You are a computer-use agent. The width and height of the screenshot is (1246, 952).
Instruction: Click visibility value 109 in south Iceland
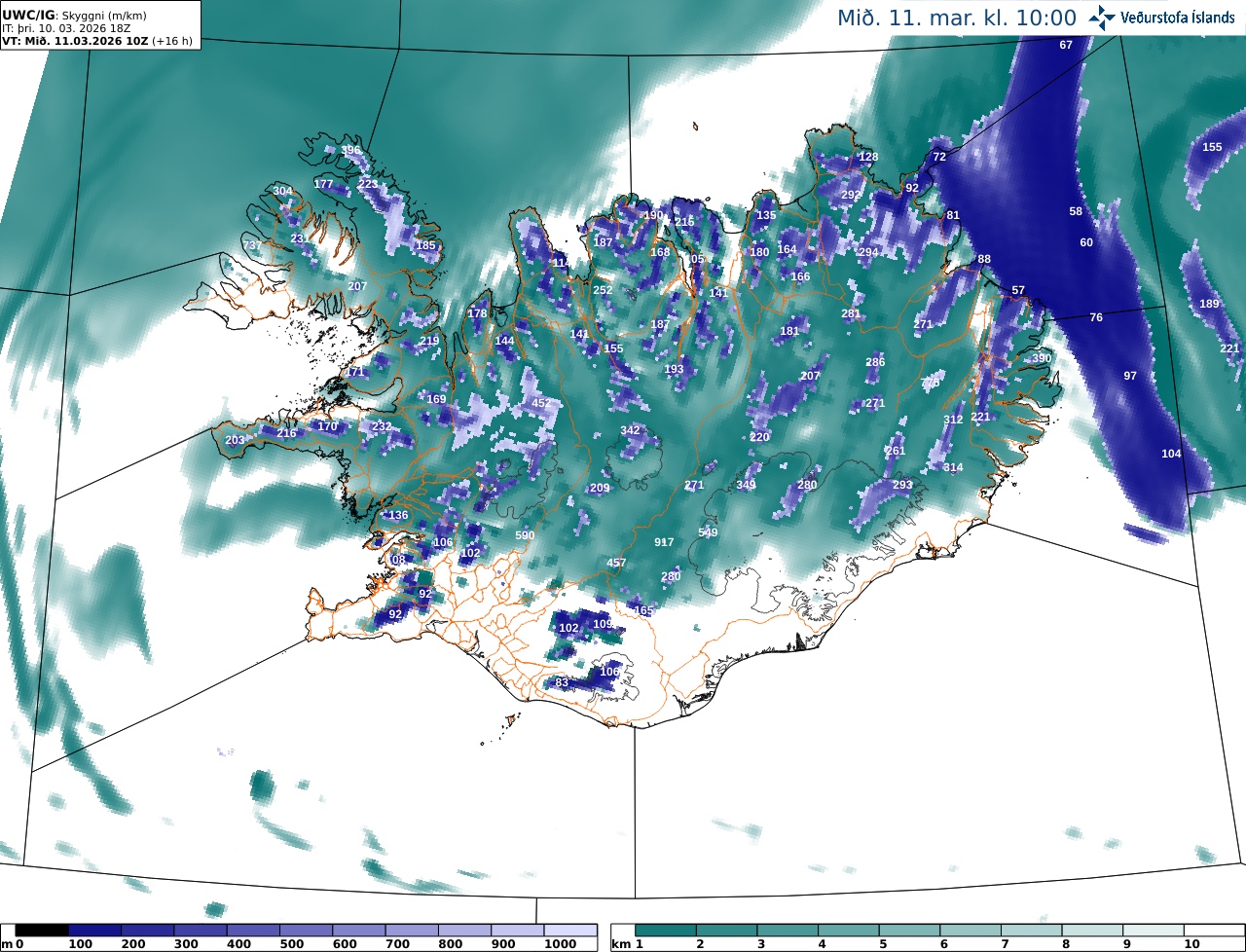603,624
